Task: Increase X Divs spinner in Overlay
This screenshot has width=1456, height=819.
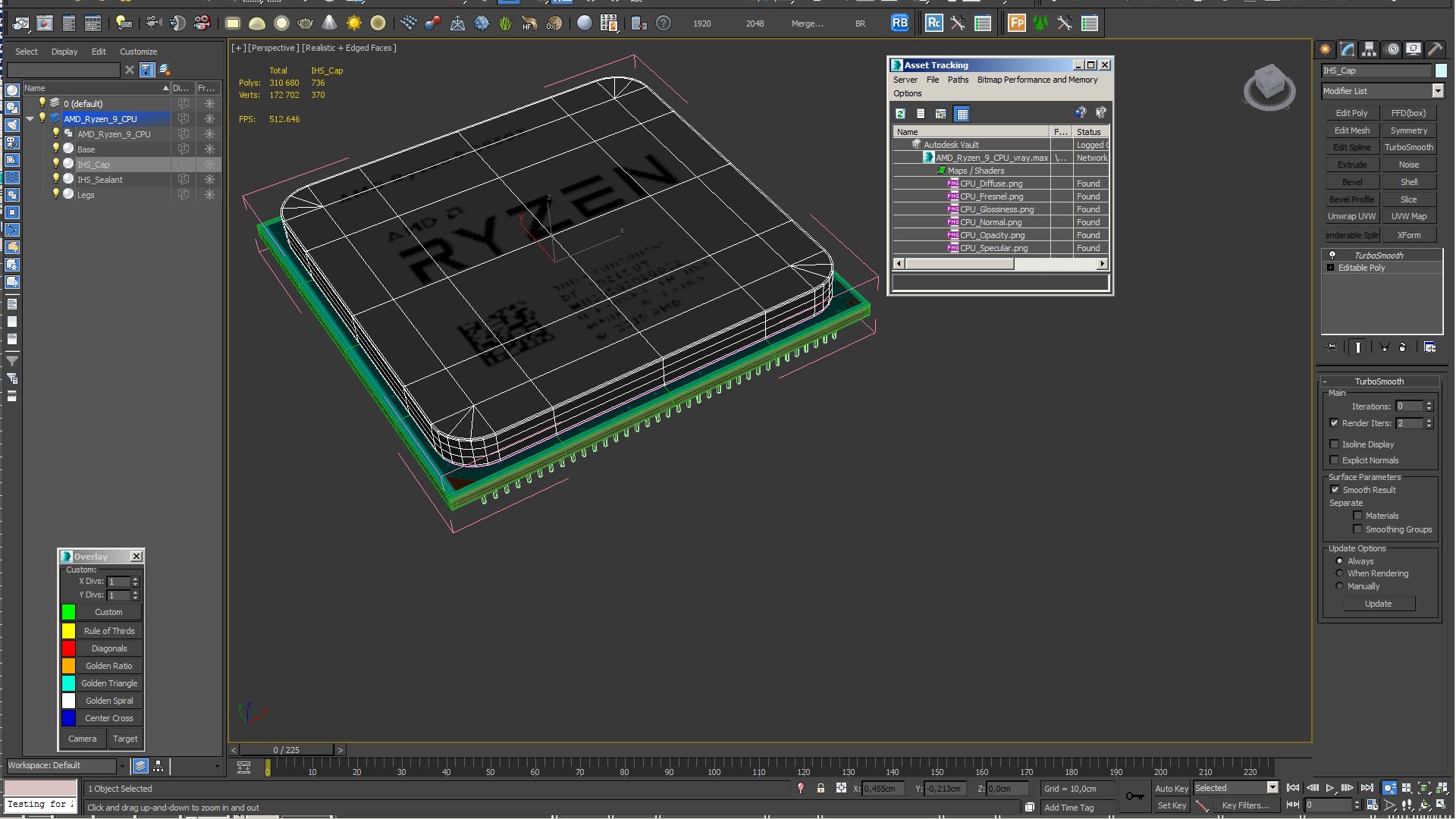Action: coord(136,579)
